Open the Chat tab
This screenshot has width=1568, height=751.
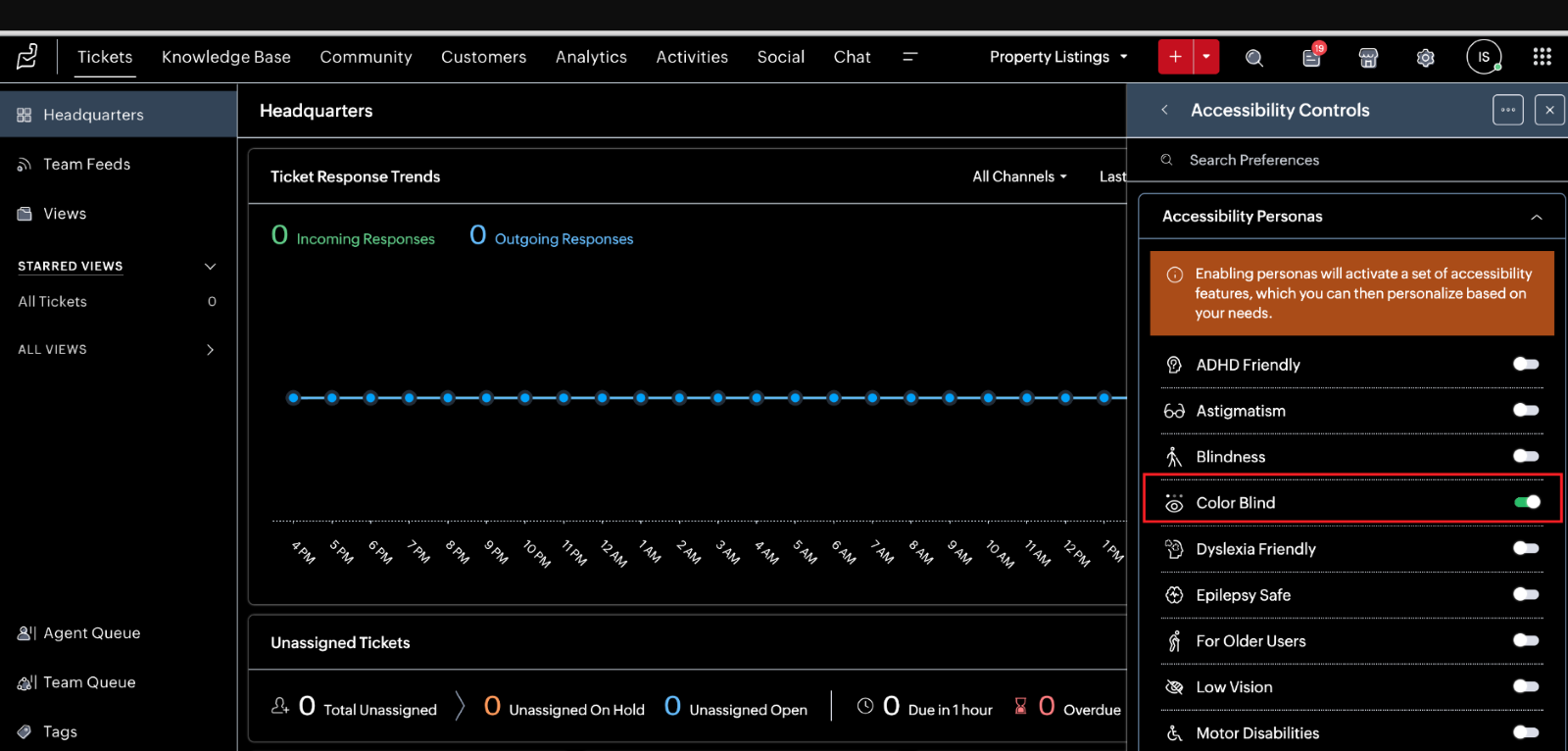coord(853,57)
